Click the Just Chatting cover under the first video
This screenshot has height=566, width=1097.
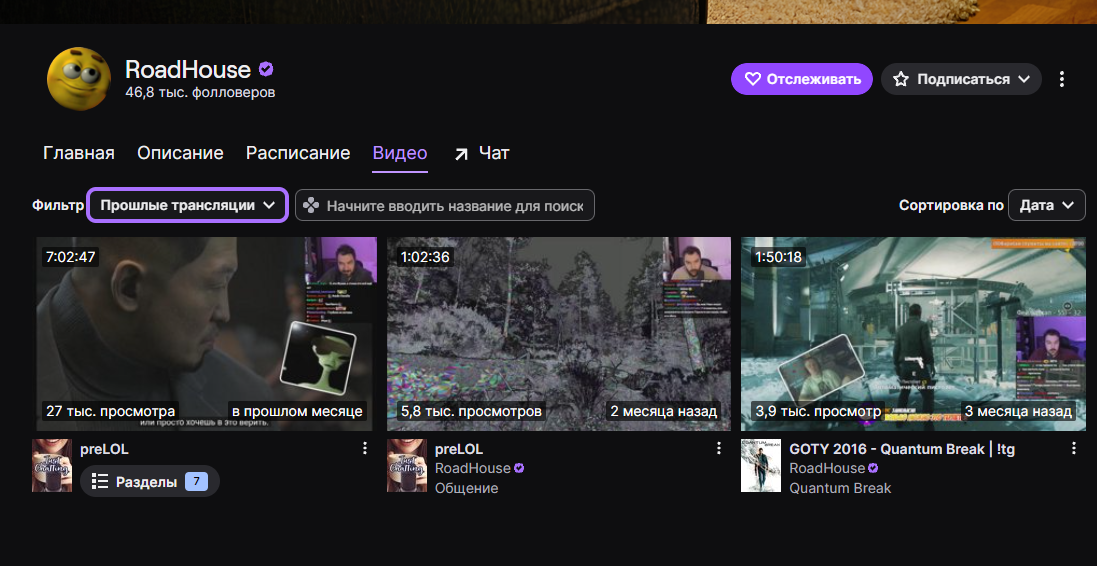(52, 465)
